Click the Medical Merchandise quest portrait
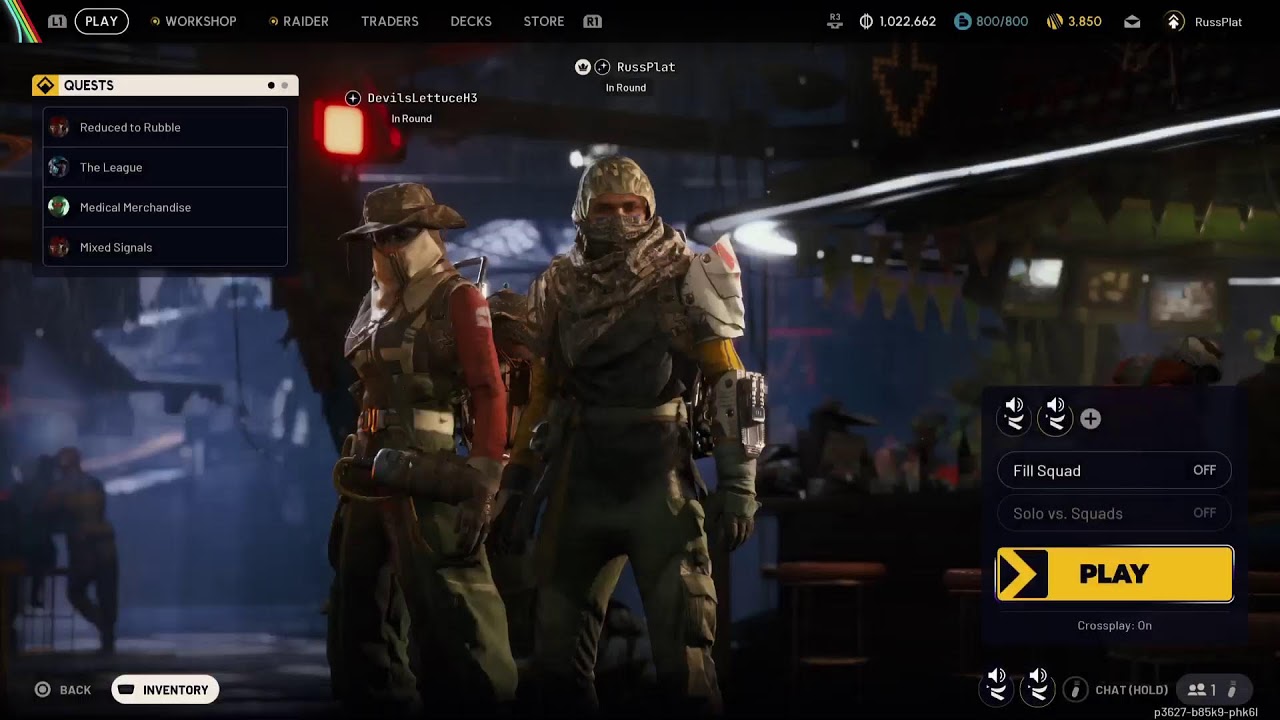Image resolution: width=1280 pixels, height=720 pixels. point(59,207)
